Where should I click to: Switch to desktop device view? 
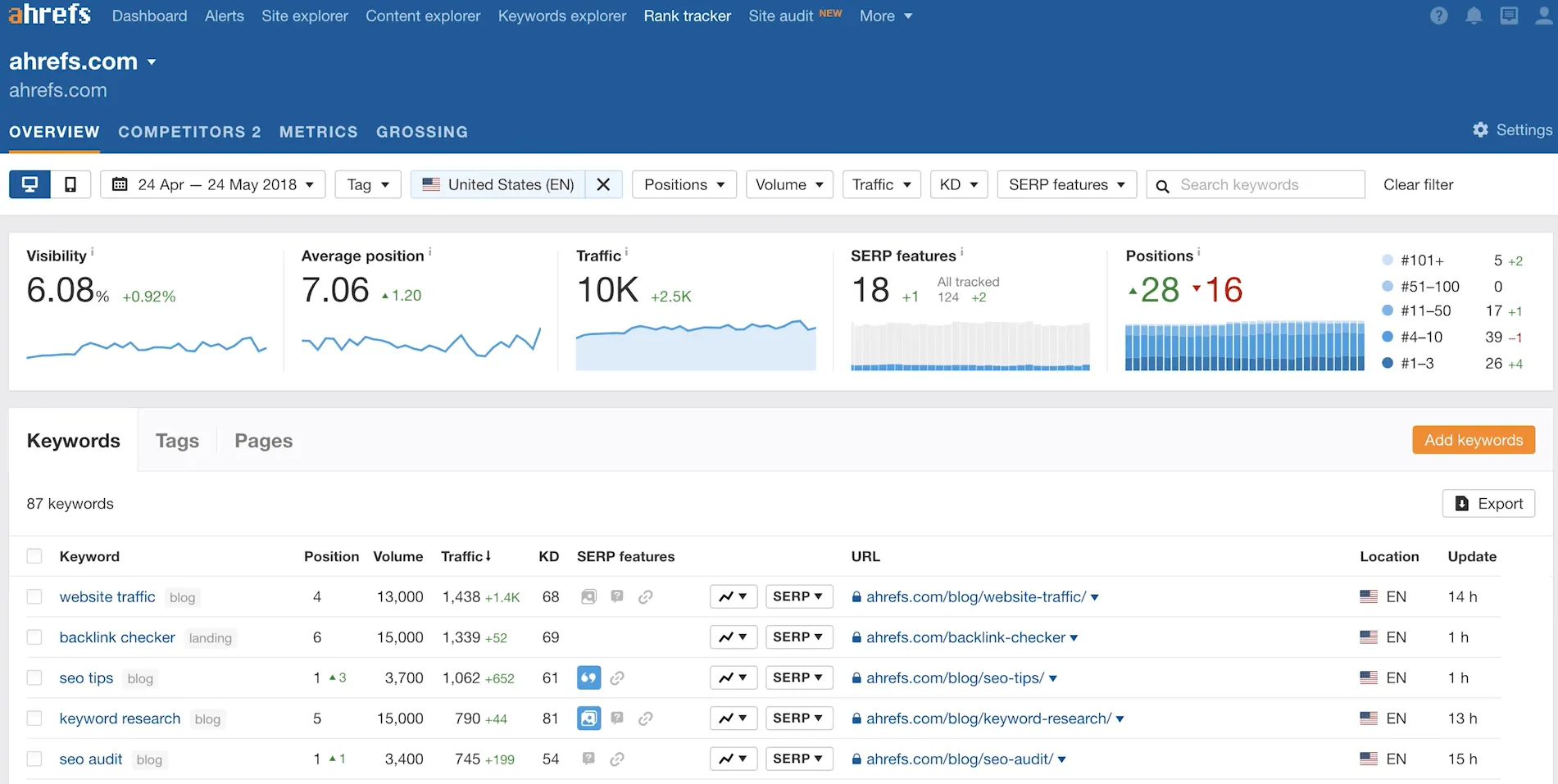pos(30,184)
